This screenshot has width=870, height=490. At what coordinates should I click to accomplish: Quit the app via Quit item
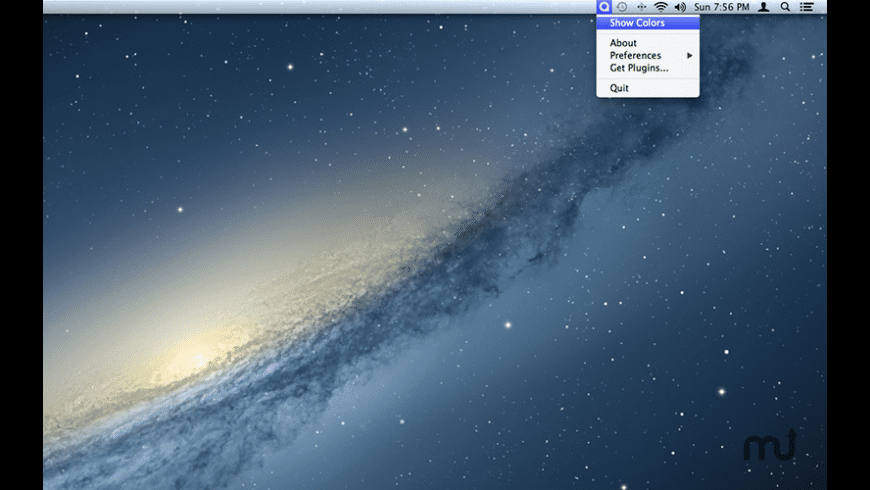619,88
